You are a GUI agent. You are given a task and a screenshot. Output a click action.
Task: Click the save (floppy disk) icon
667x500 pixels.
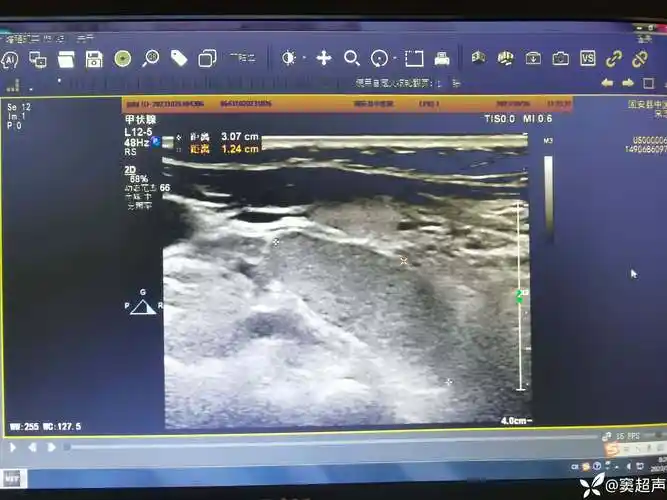[x=94, y=59]
